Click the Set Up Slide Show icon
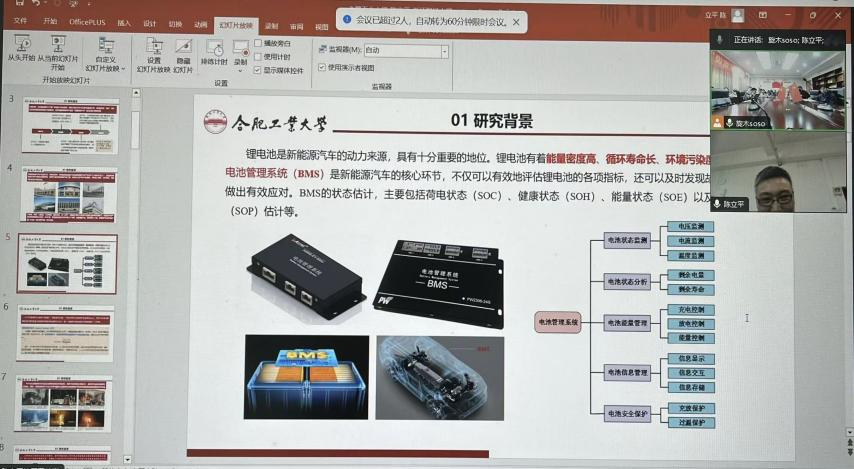The height and width of the screenshot is (469, 854). click(x=154, y=51)
